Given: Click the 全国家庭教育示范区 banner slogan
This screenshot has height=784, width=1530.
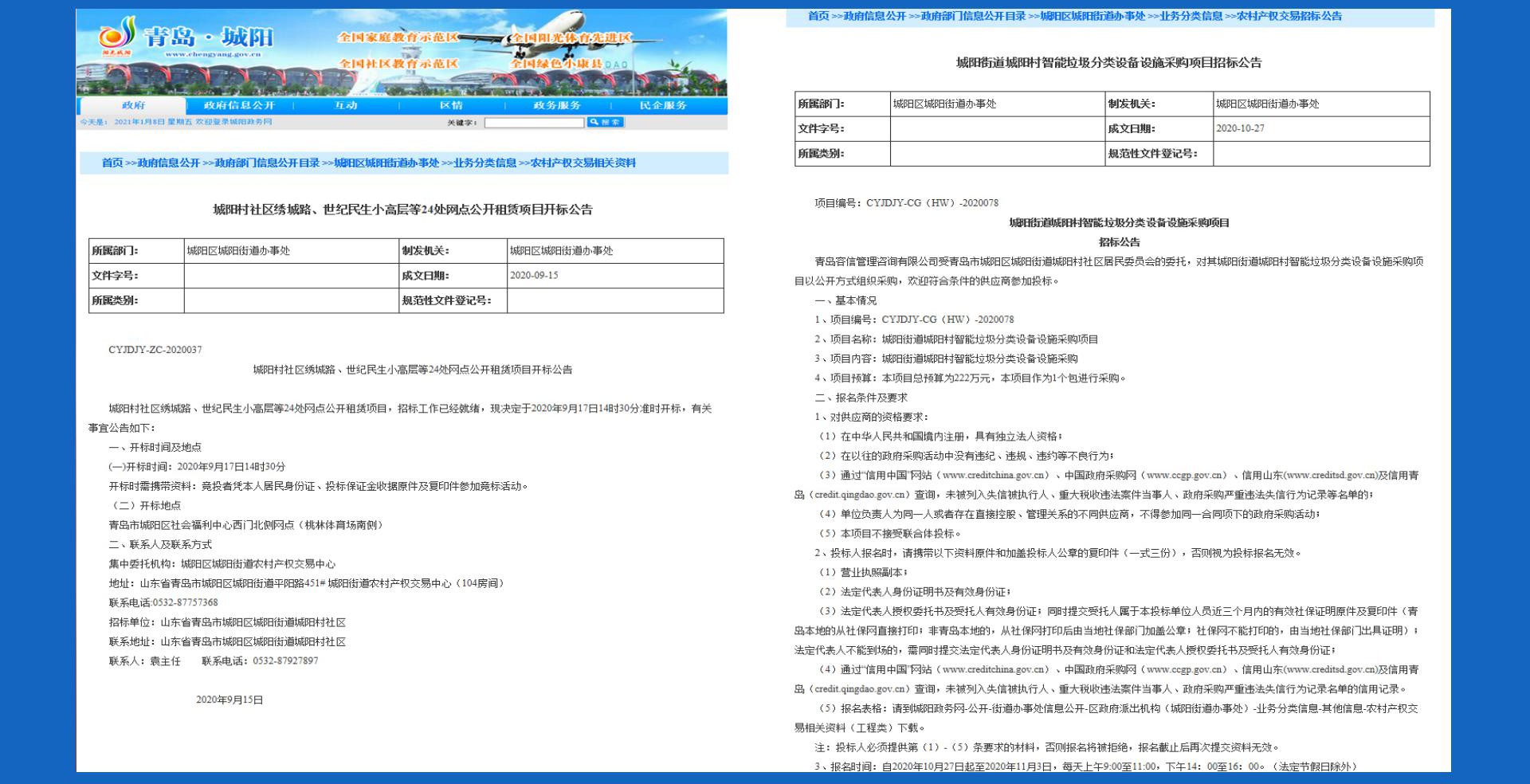Looking at the screenshot, I should (x=398, y=37).
